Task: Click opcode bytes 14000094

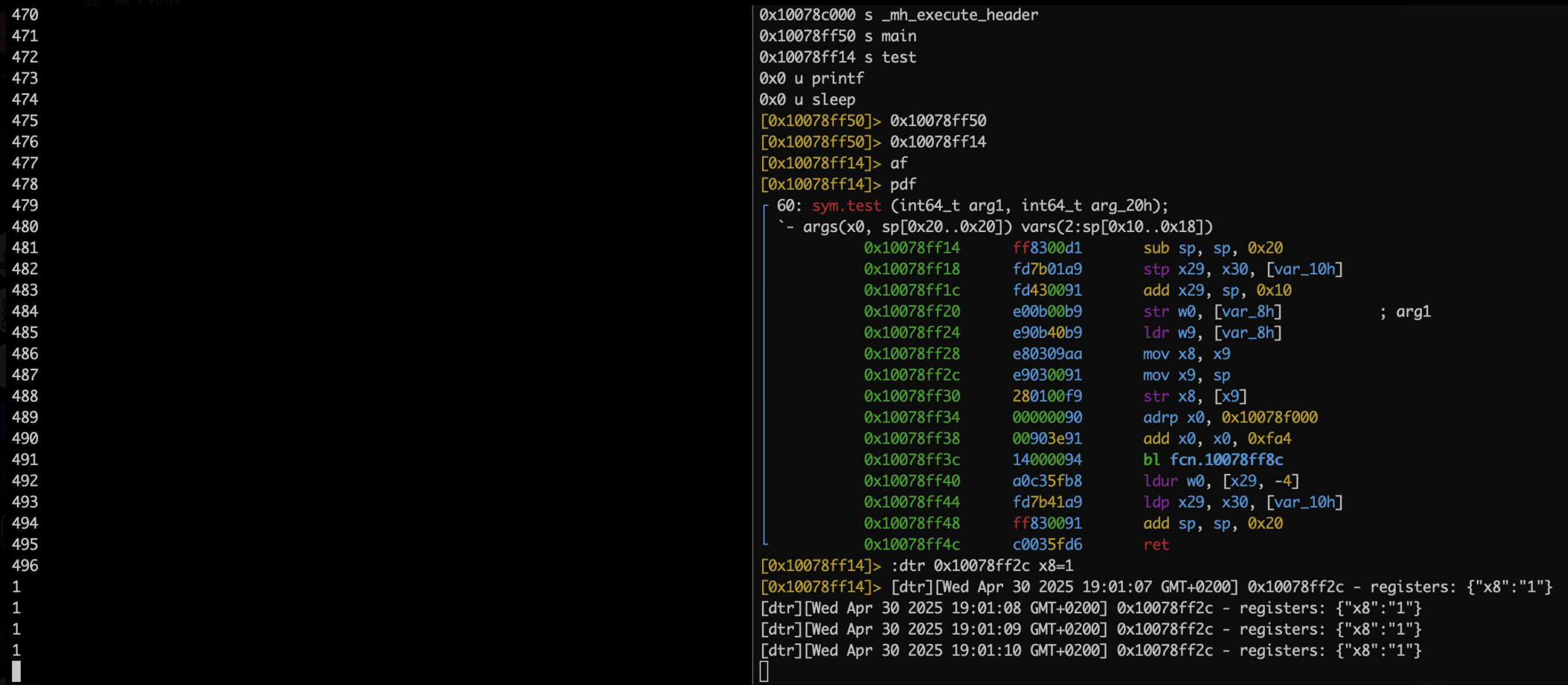Action: (1047, 460)
